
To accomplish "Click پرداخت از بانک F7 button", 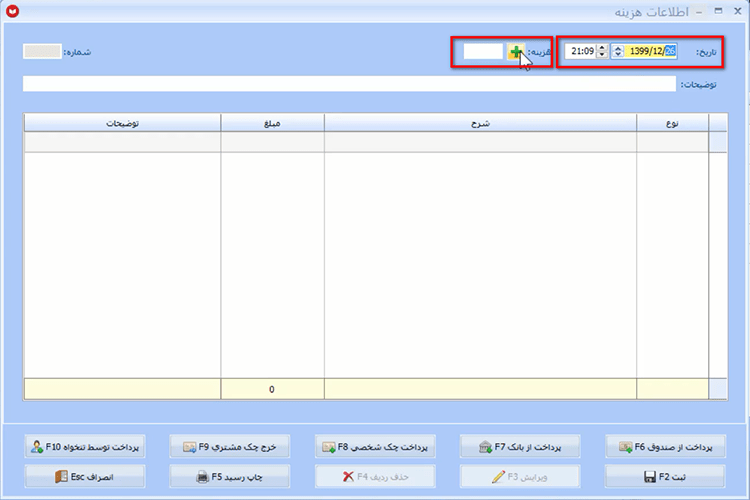I will click(x=520, y=446).
